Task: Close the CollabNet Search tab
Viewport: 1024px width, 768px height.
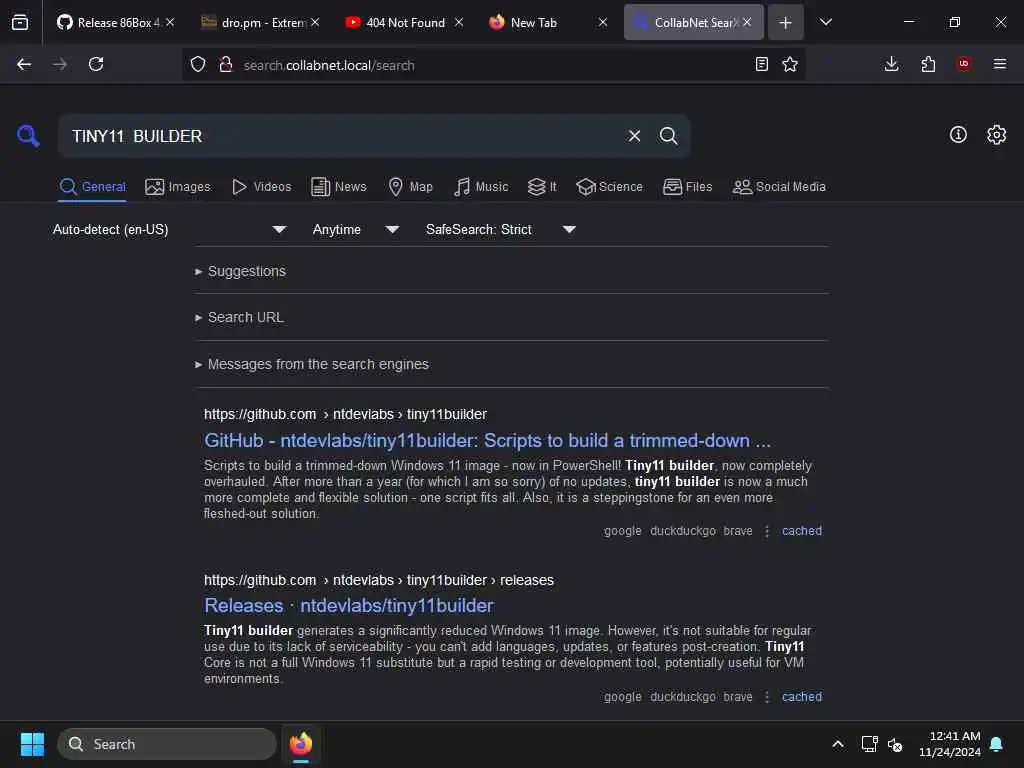Action: pos(747,22)
